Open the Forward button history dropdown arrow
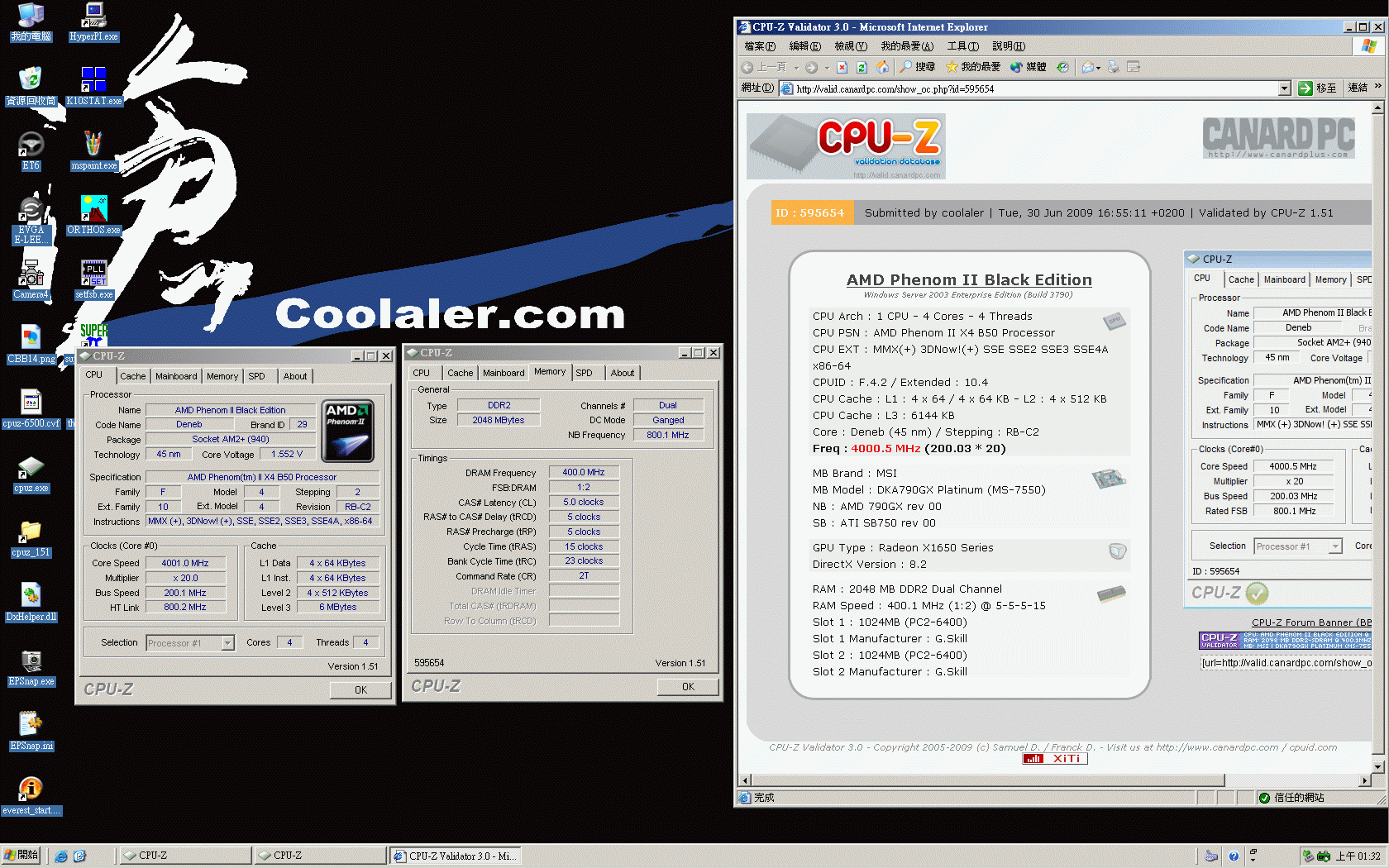Viewport: 1389px width, 868px height. coord(825,68)
